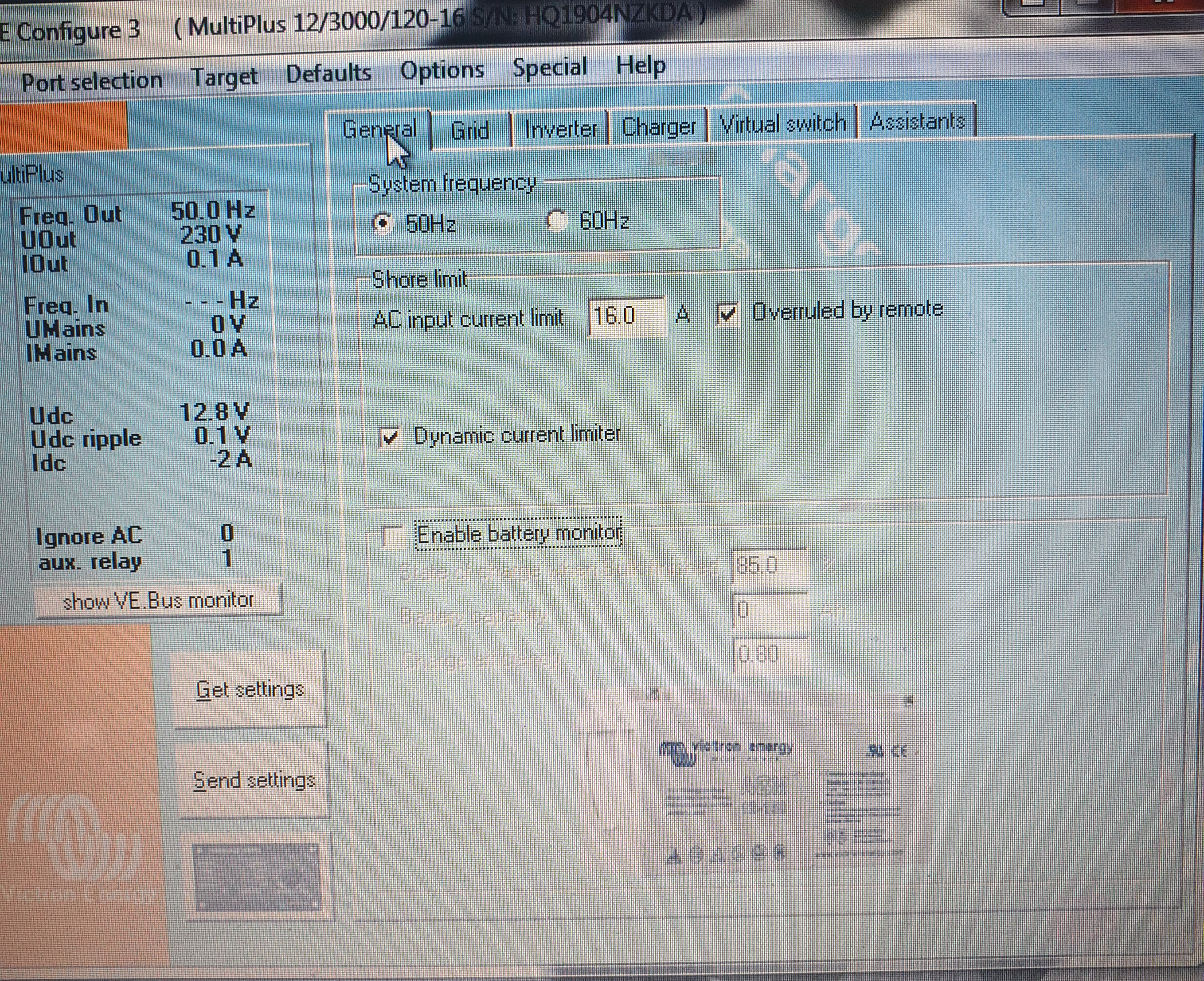
Task: Click the show VE.Bus monitor button
Action: pyautogui.click(x=158, y=600)
